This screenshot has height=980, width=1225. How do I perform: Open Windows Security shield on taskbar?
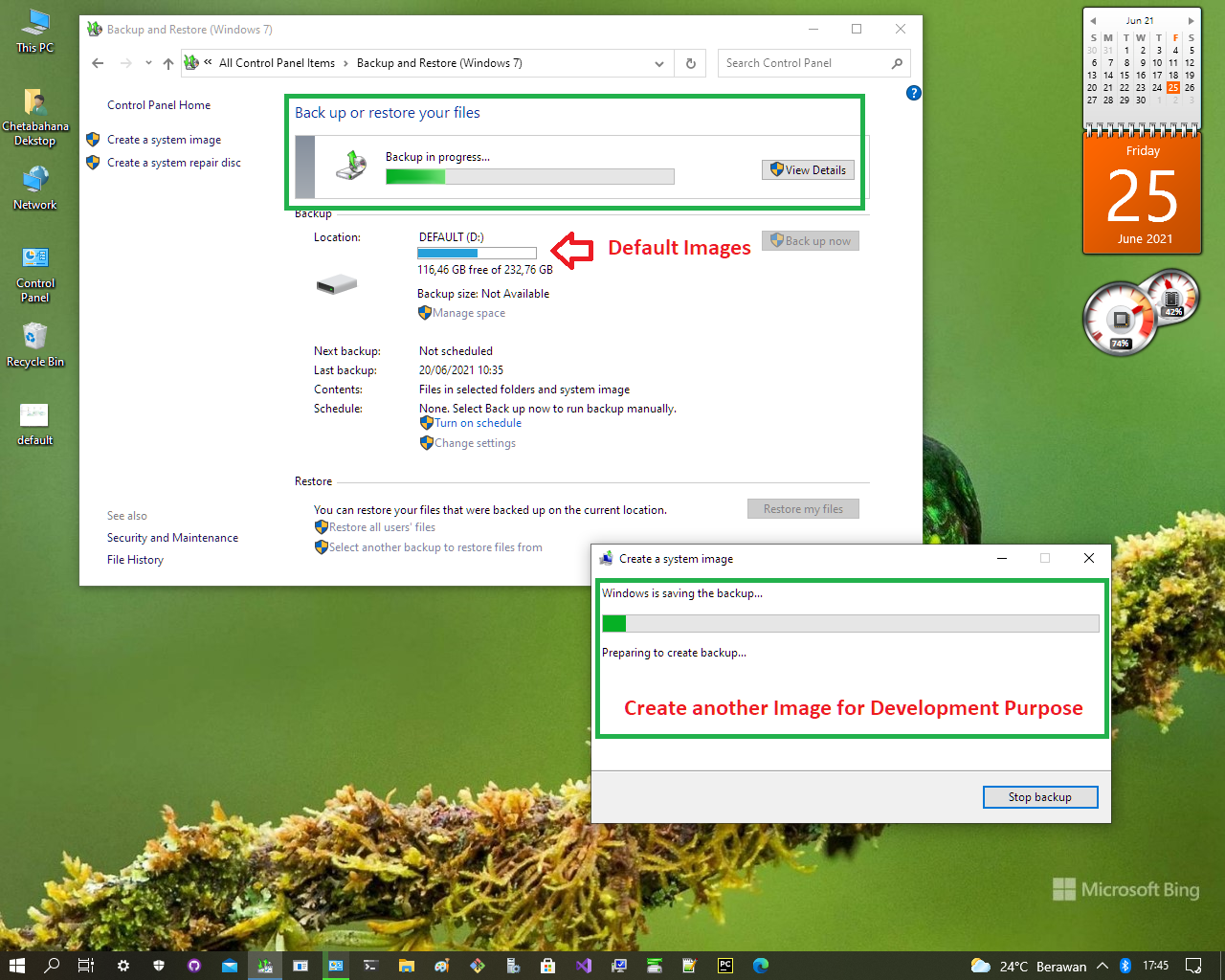pyautogui.click(x=159, y=966)
